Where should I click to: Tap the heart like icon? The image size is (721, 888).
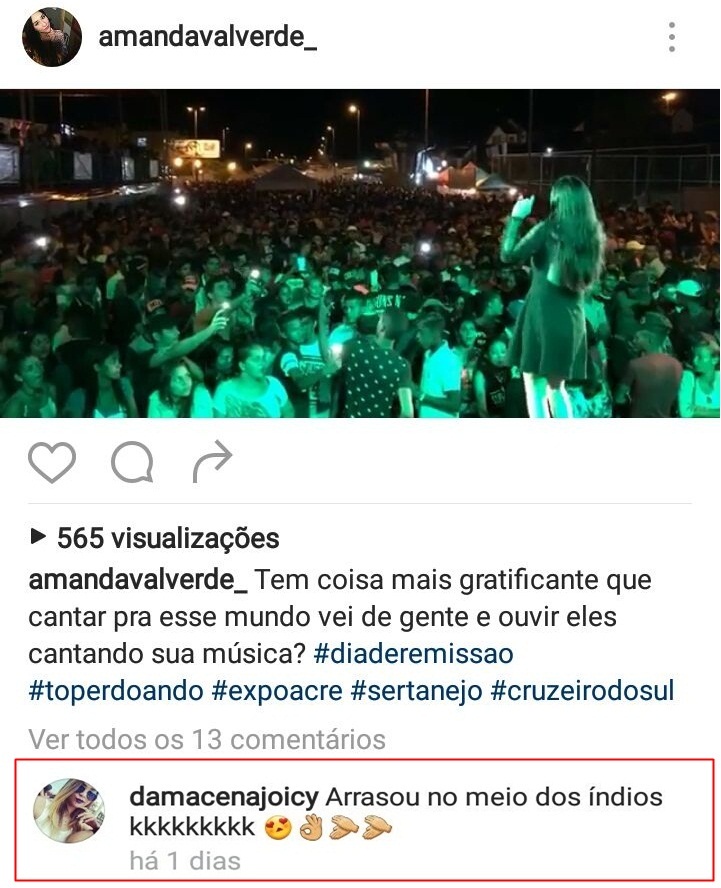(x=52, y=462)
